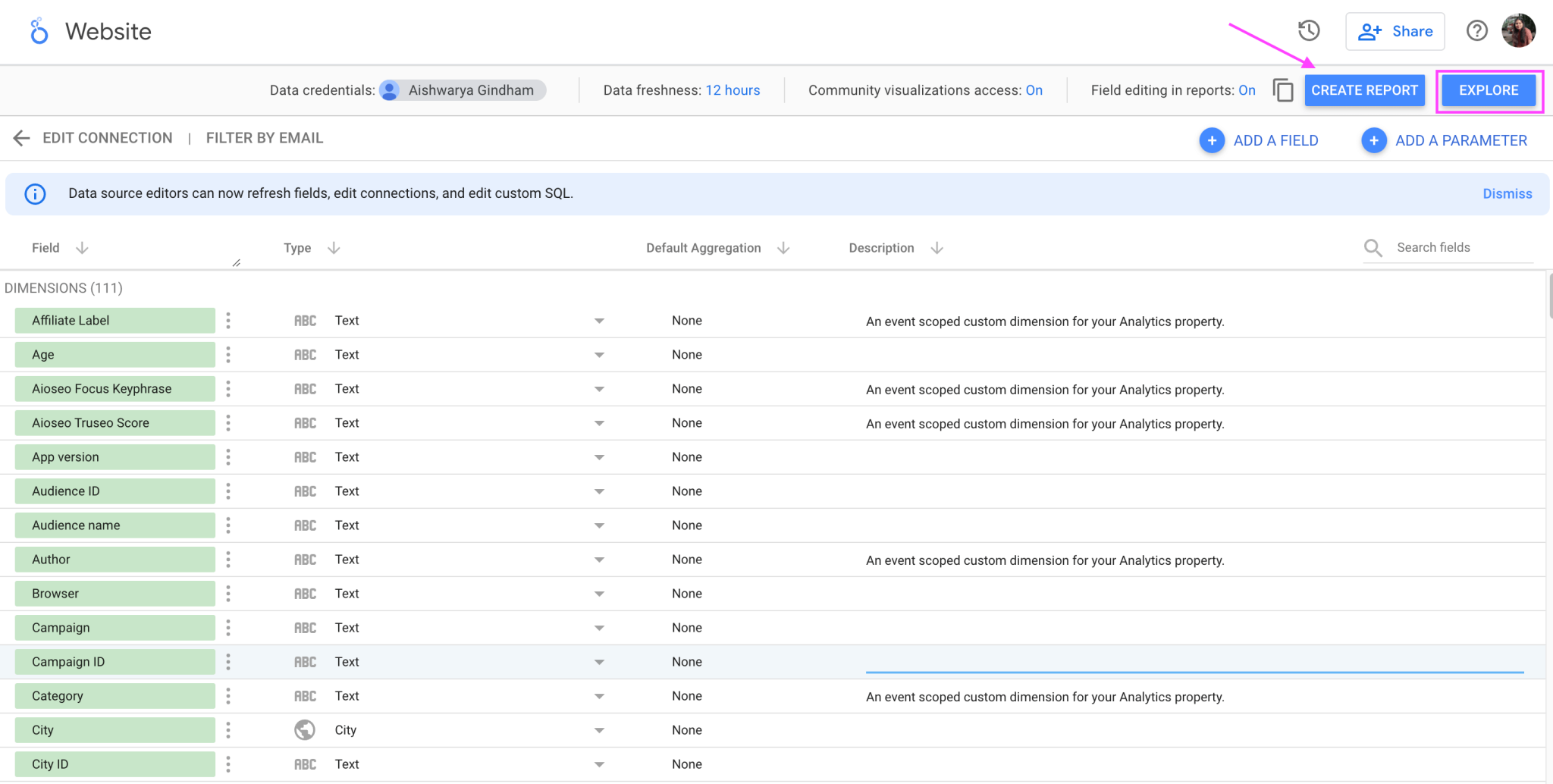Click the back arrow next to Edit Connection
The image size is (1553, 784).
click(x=21, y=138)
